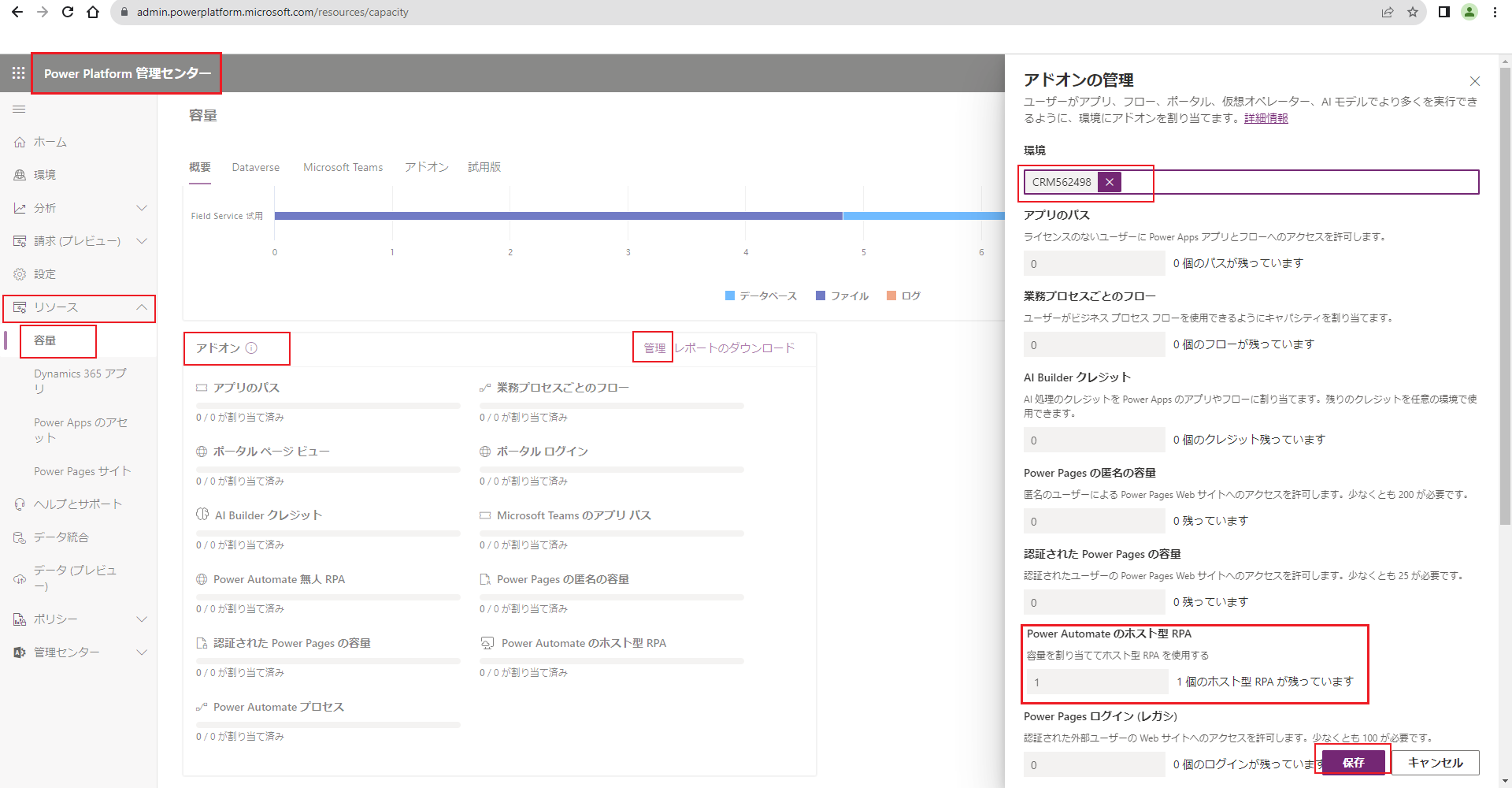
Task: Collapse the navigation hamburger menu
Action: pyautogui.click(x=19, y=110)
